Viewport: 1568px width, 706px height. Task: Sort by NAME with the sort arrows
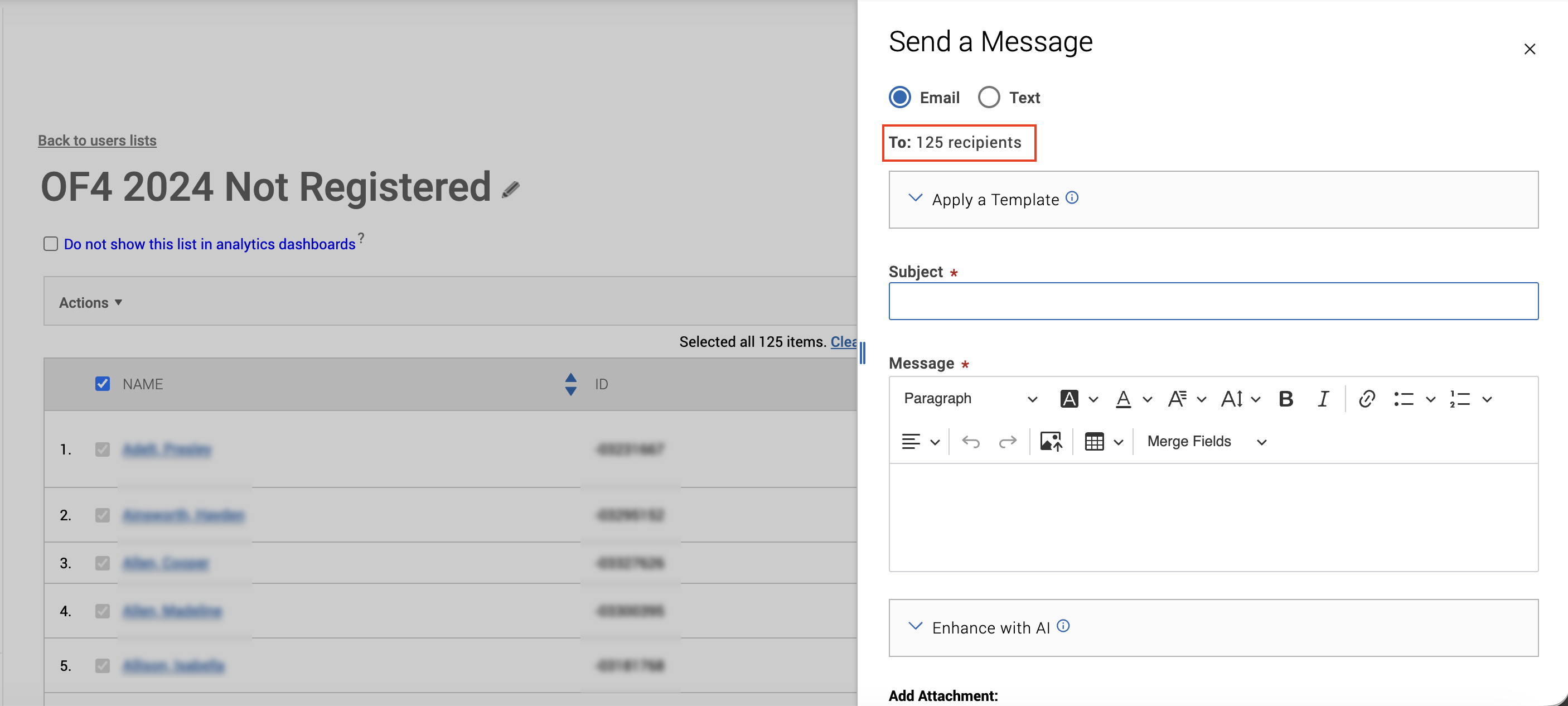570,384
